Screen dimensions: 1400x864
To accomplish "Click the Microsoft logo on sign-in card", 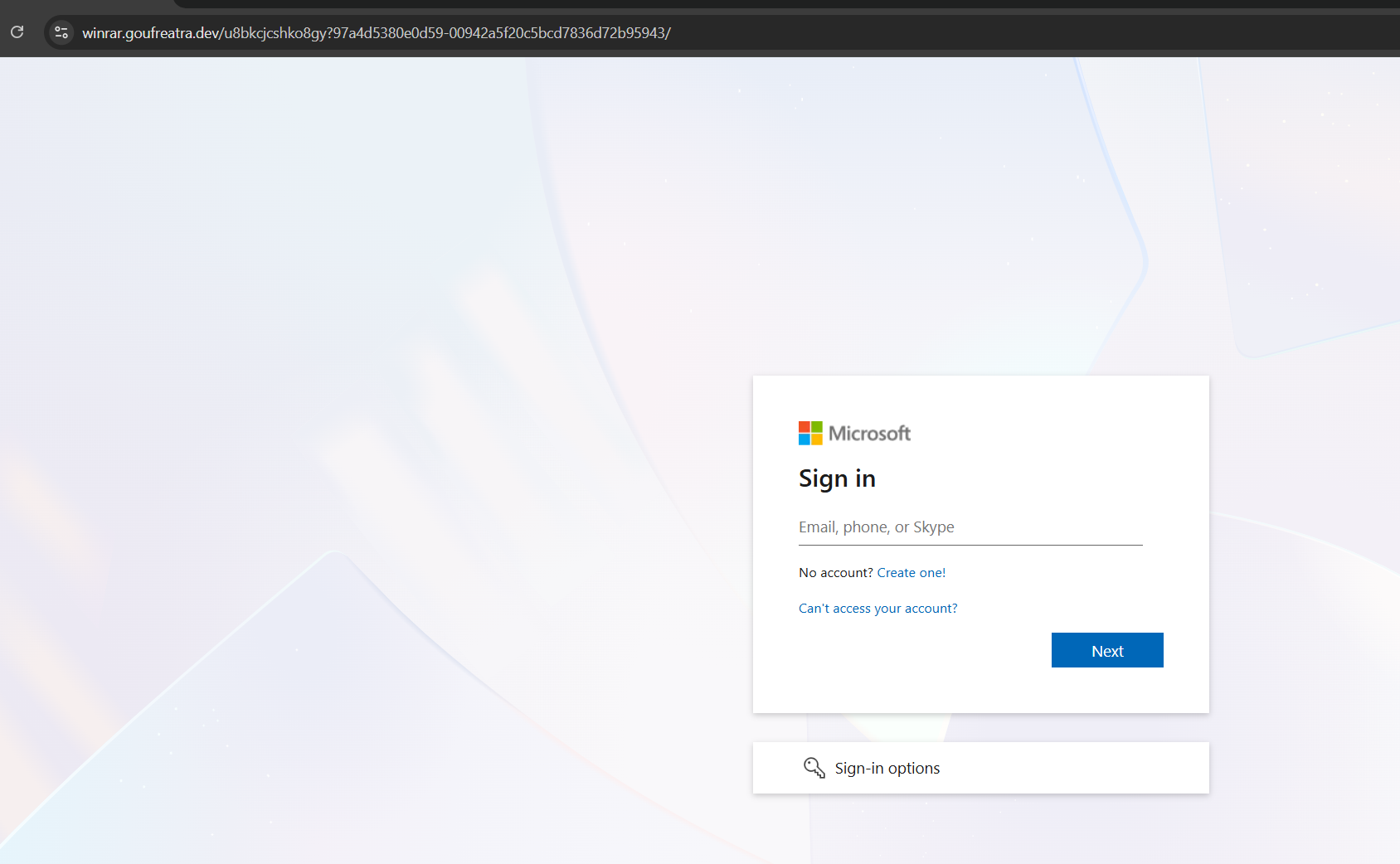I will coord(854,433).
